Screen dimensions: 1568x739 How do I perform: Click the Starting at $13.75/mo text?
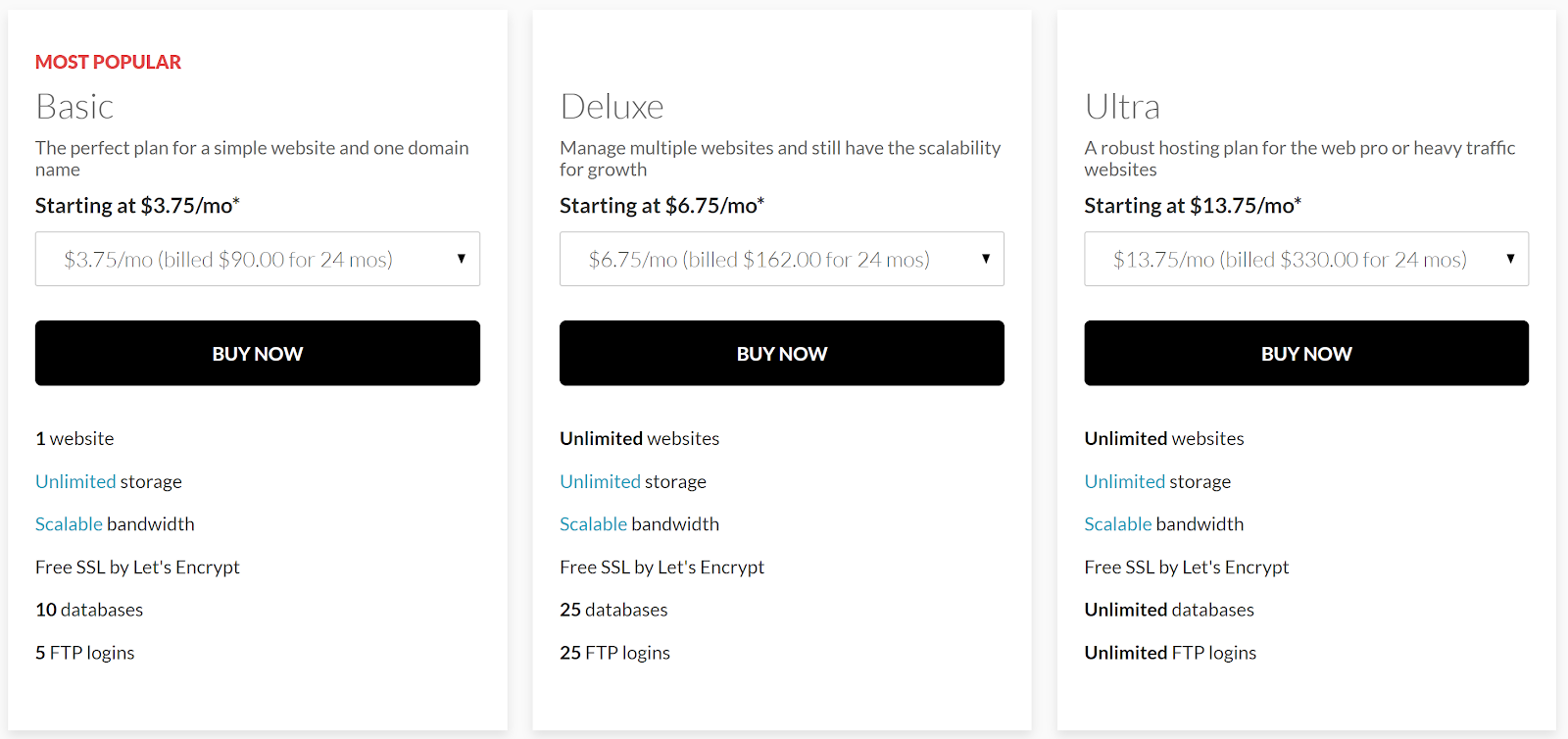pyautogui.click(x=1193, y=206)
